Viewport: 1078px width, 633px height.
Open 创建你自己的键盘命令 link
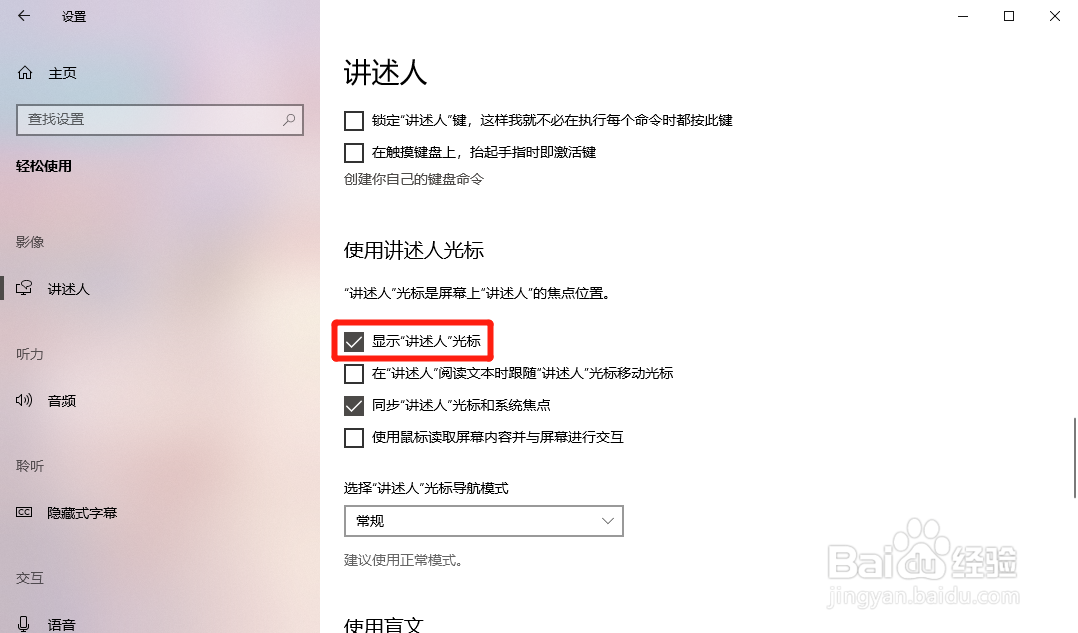(414, 179)
